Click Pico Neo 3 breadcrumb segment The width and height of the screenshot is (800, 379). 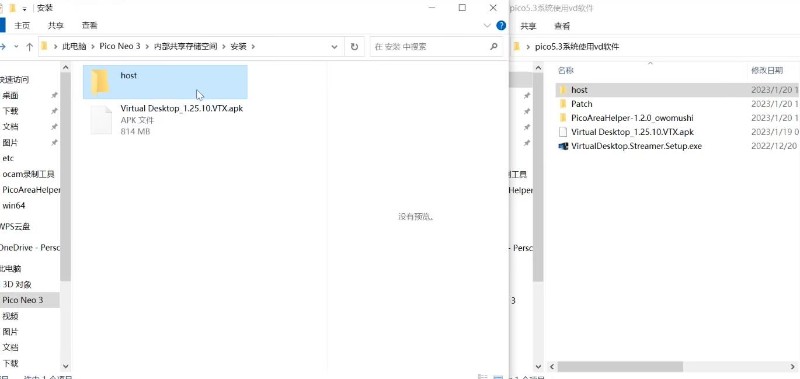coord(120,46)
